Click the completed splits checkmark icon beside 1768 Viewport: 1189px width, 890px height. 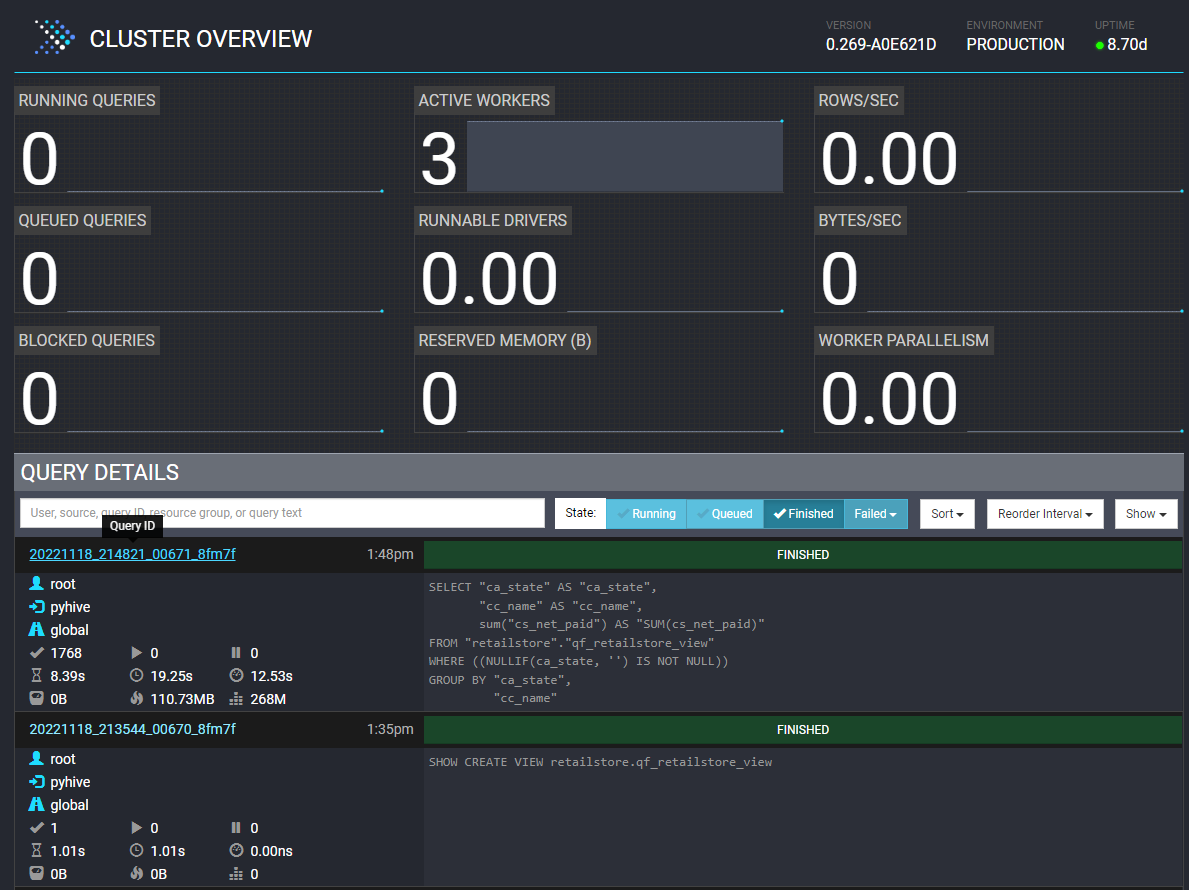[36, 653]
